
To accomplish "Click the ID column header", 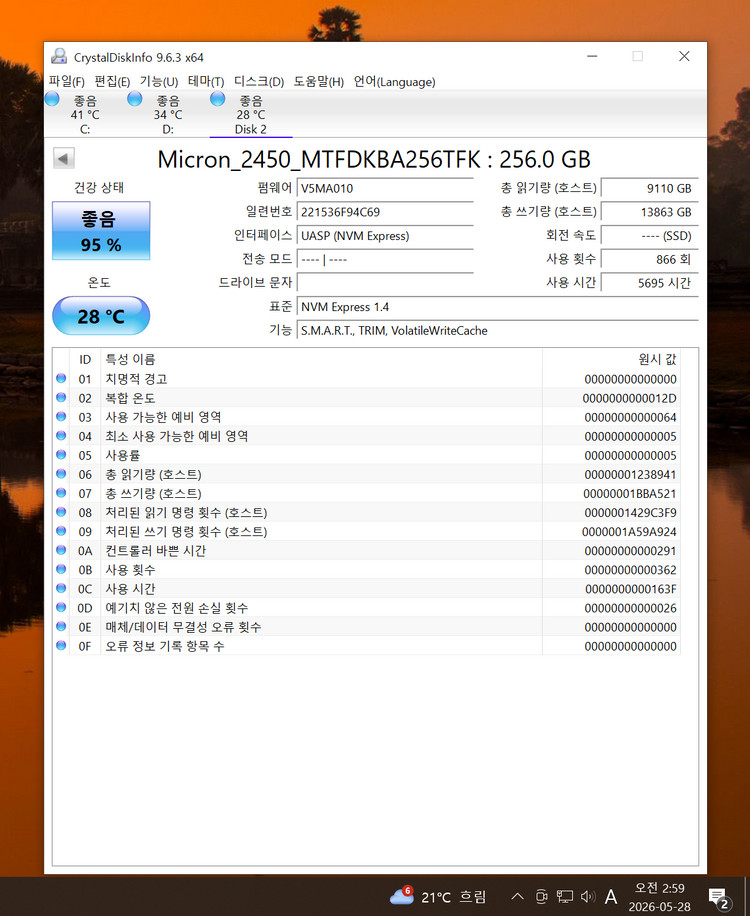I will pyautogui.click(x=85, y=359).
